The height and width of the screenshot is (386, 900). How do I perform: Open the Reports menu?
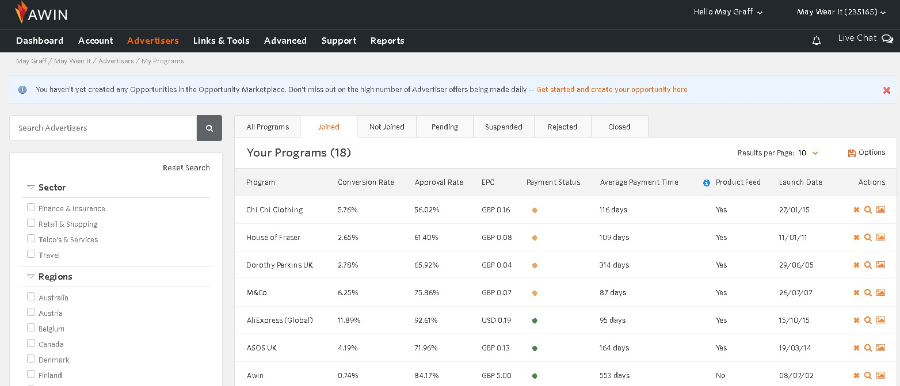pyautogui.click(x=387, y=41)
